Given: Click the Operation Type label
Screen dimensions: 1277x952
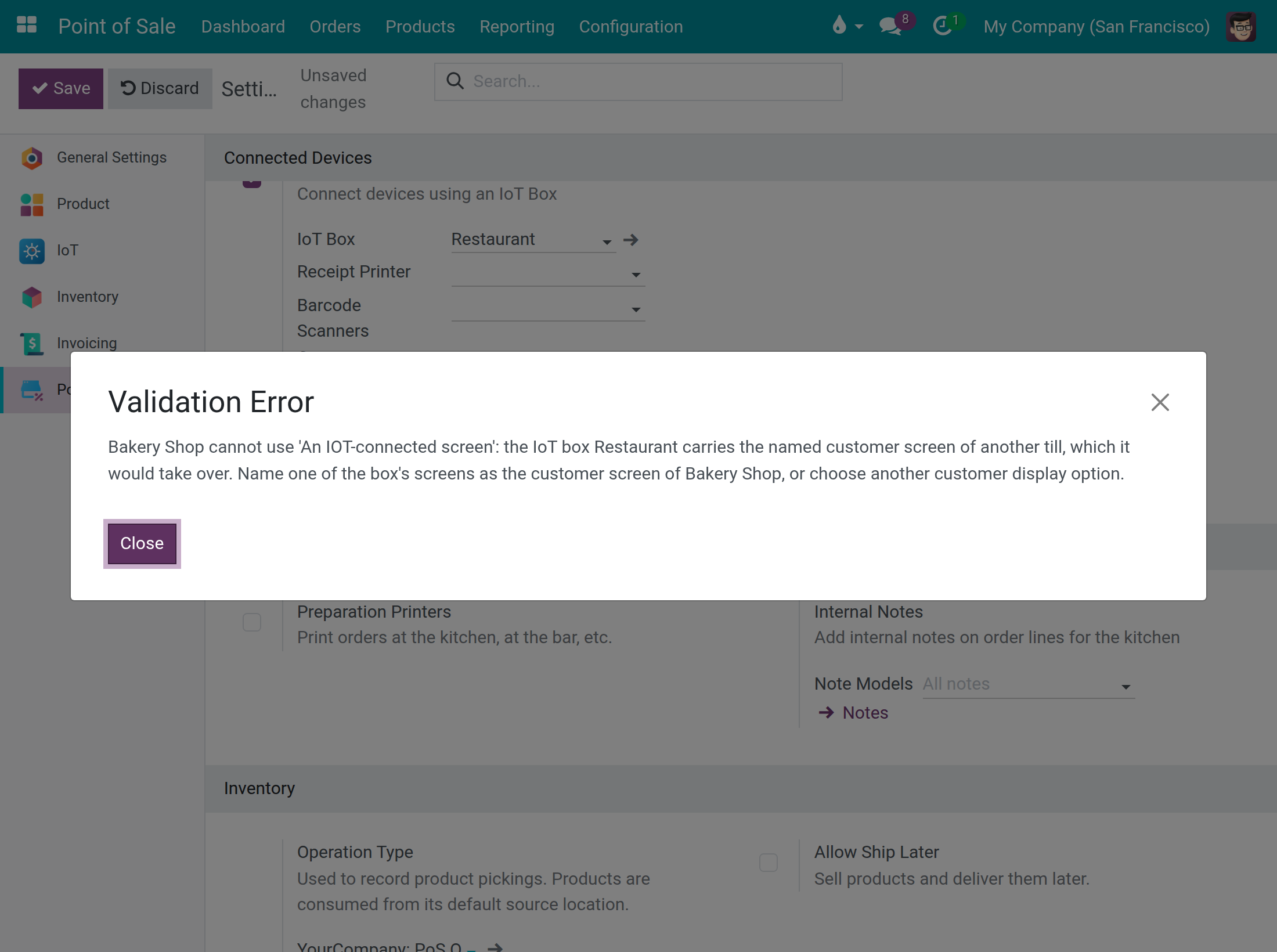Looking at the screenshot, I should coord(355,852).
